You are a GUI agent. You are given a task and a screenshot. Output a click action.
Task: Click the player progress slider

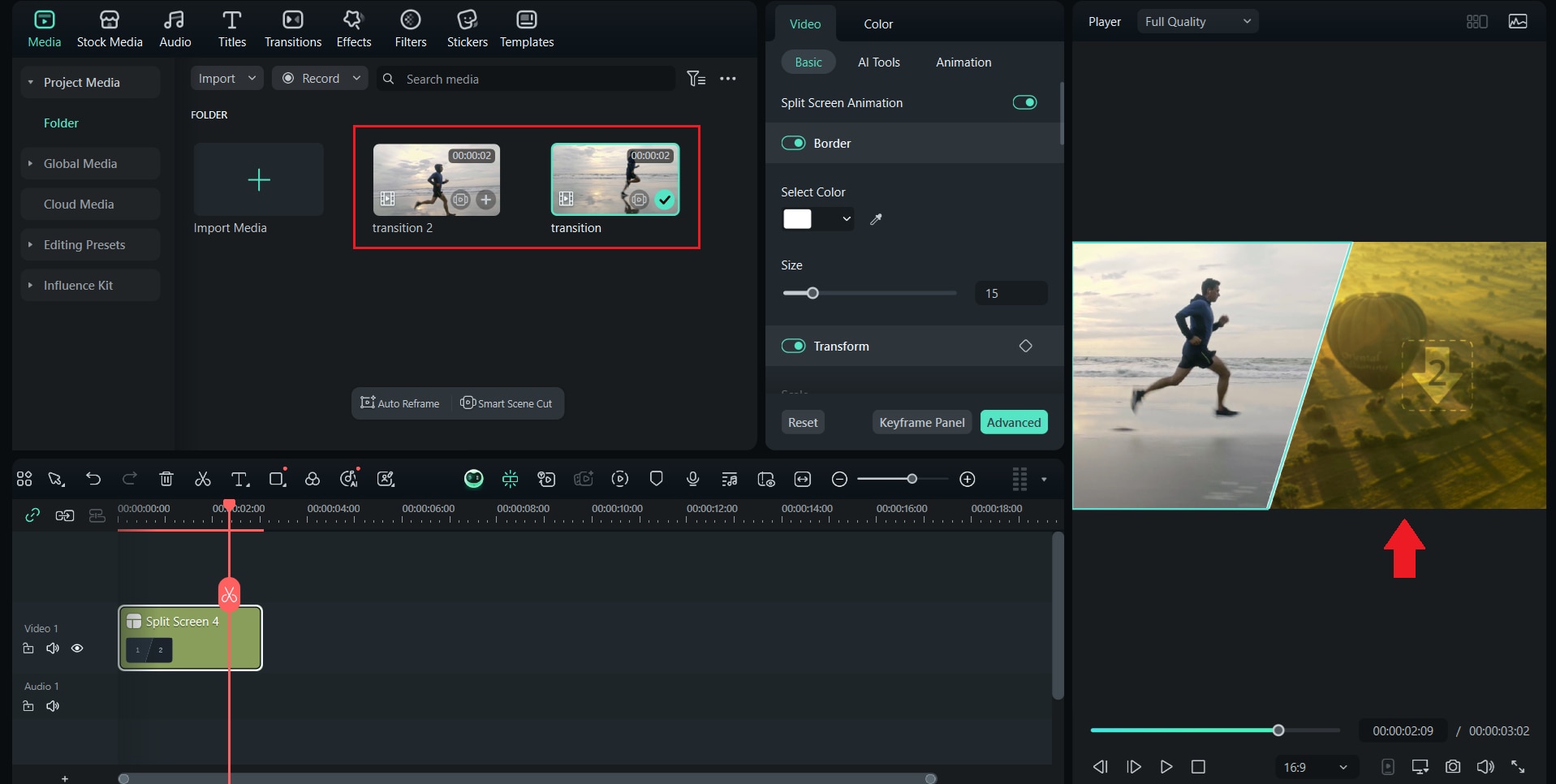point(1214,730)
